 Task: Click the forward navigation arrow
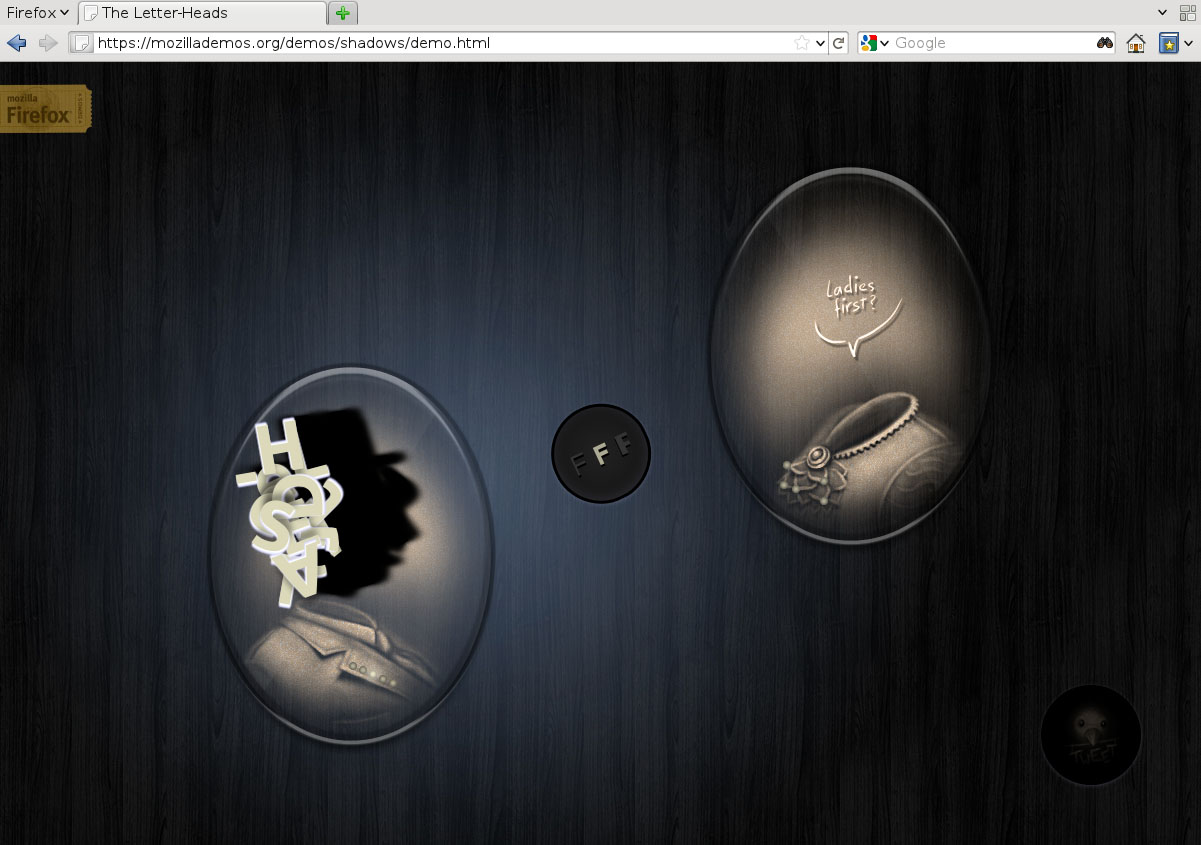click(x=47, y=43)
